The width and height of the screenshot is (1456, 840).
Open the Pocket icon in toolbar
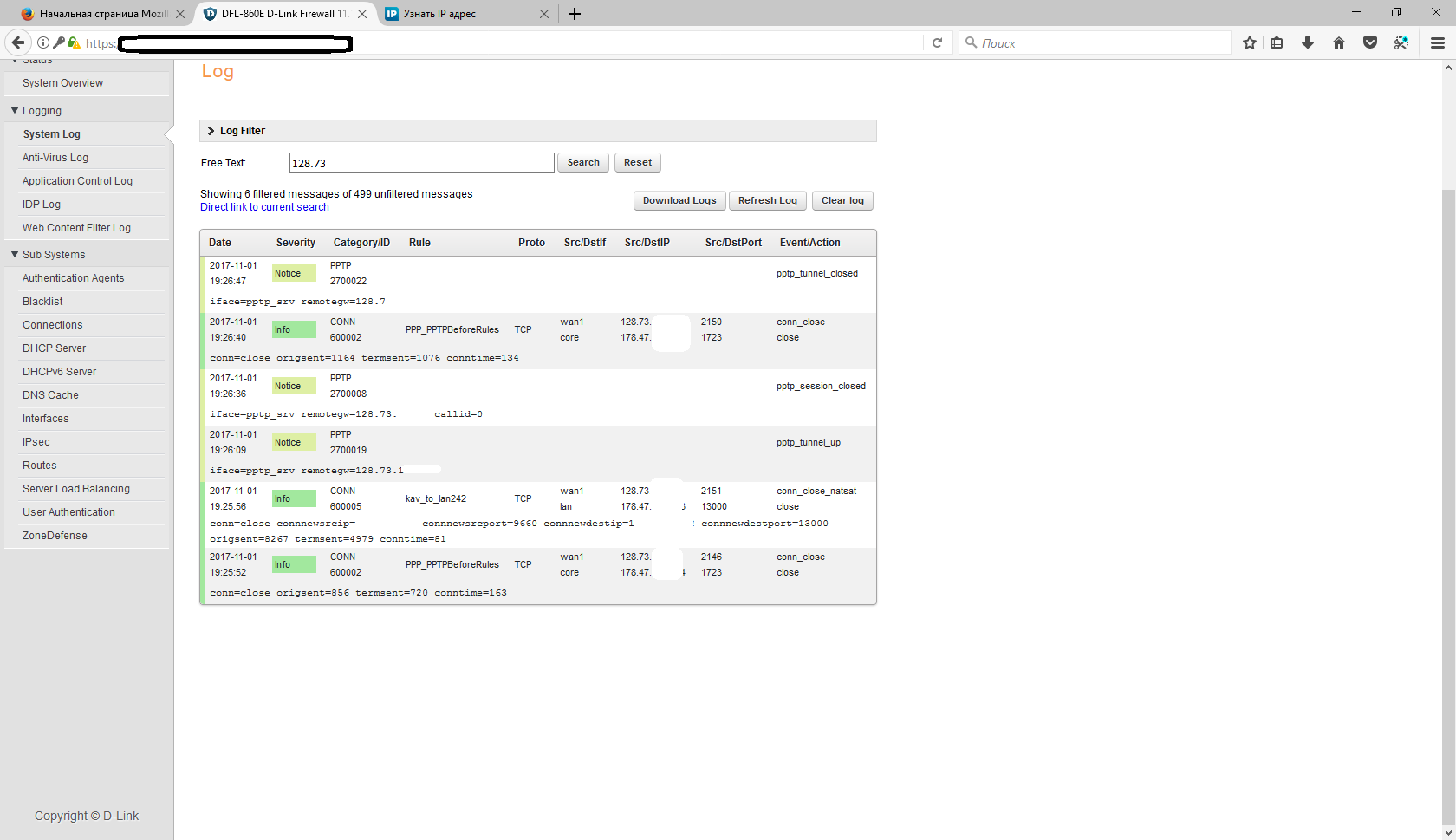(1370, 42)
